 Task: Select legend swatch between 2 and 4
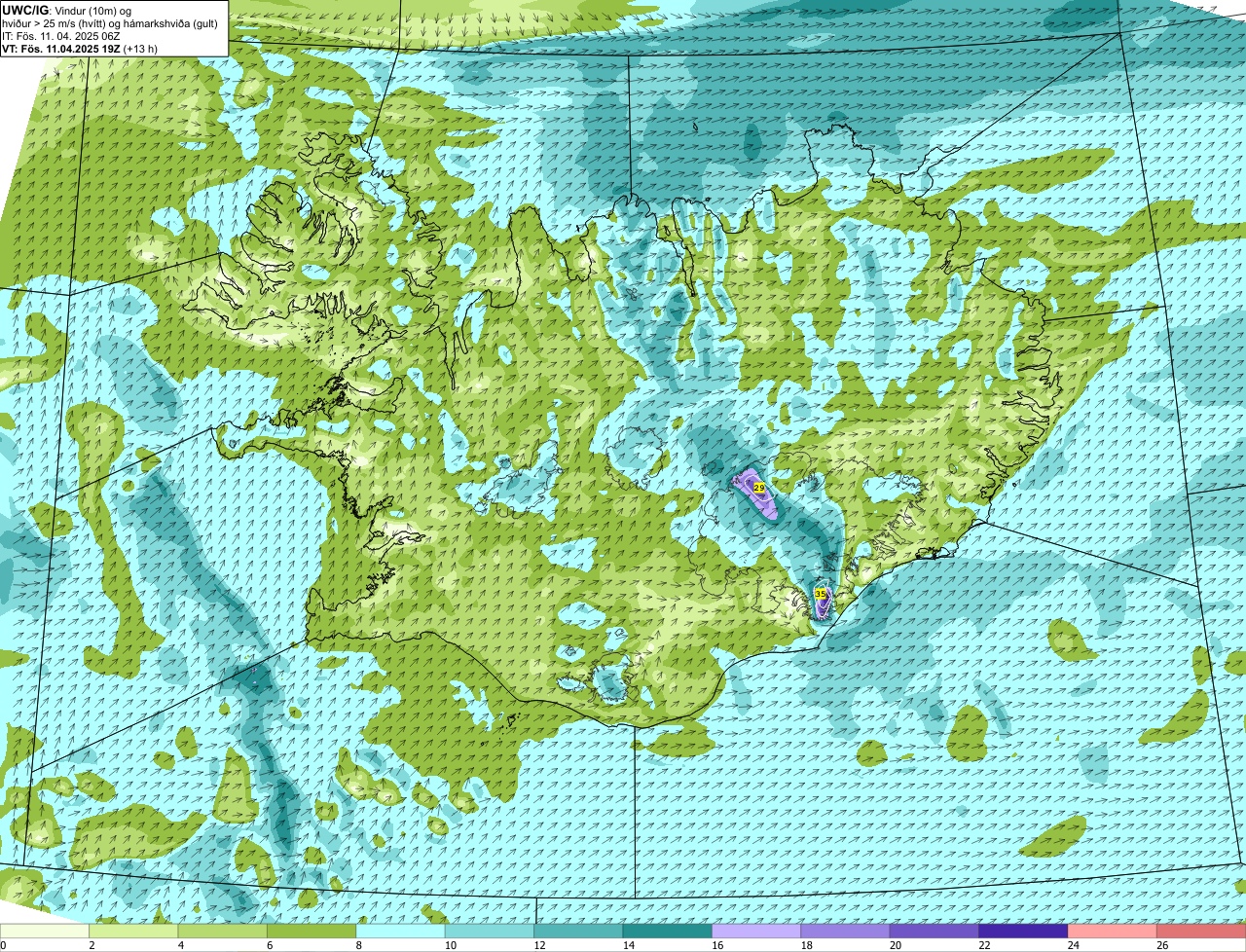[134, 932]
